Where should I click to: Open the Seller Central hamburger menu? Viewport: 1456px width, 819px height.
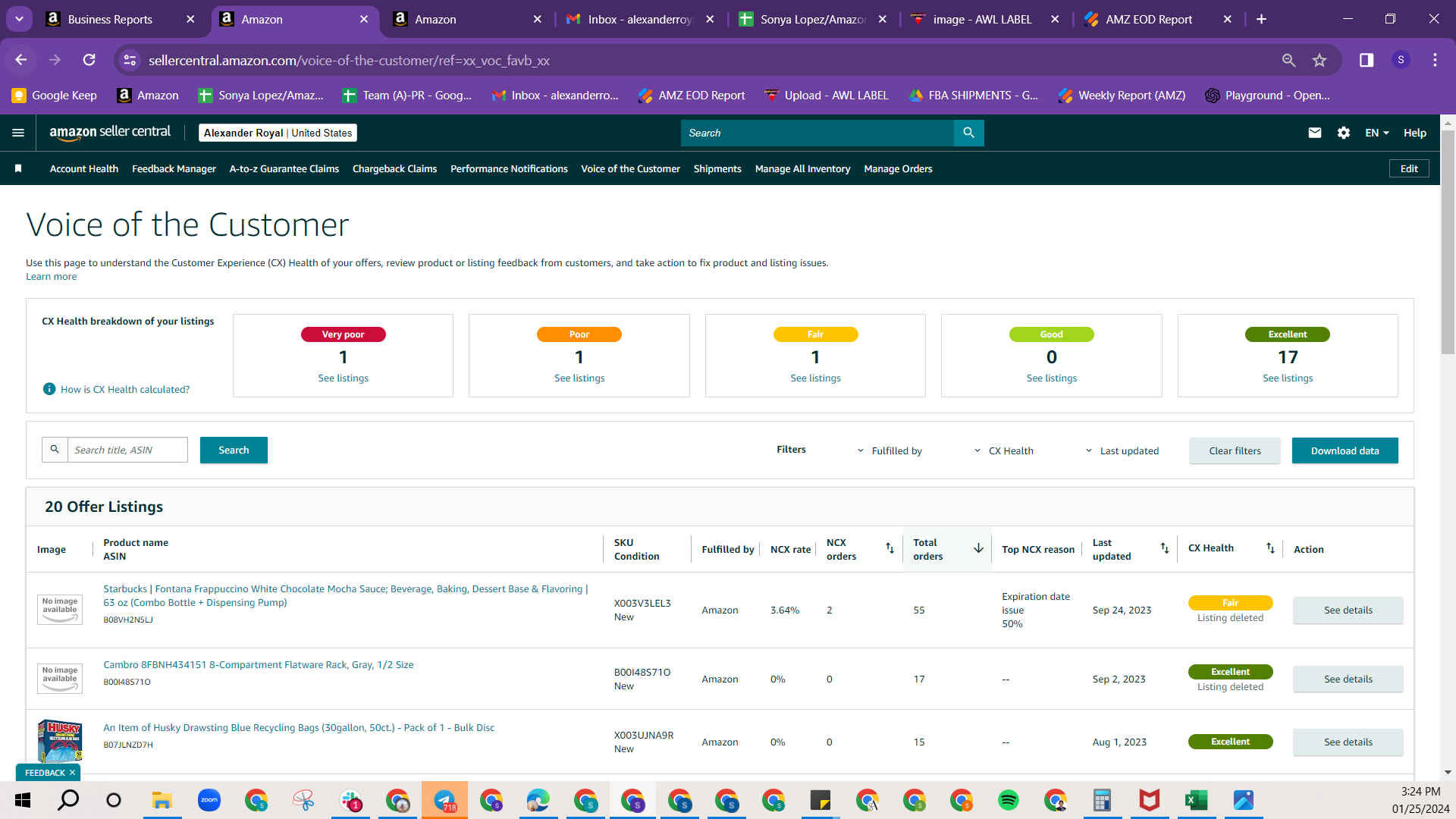click(x=18, y=133)
